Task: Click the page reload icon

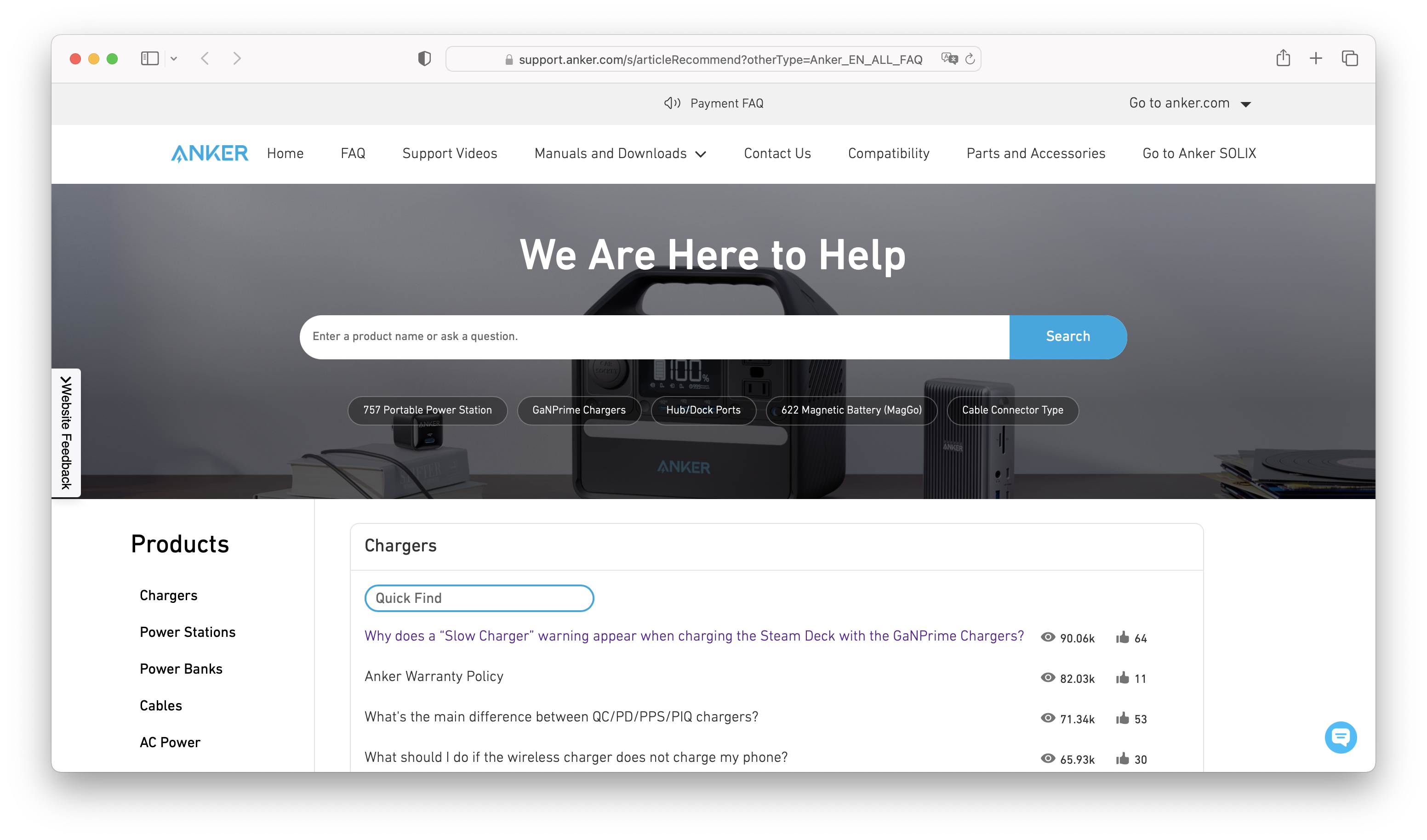Action: (x=970, y=59)
